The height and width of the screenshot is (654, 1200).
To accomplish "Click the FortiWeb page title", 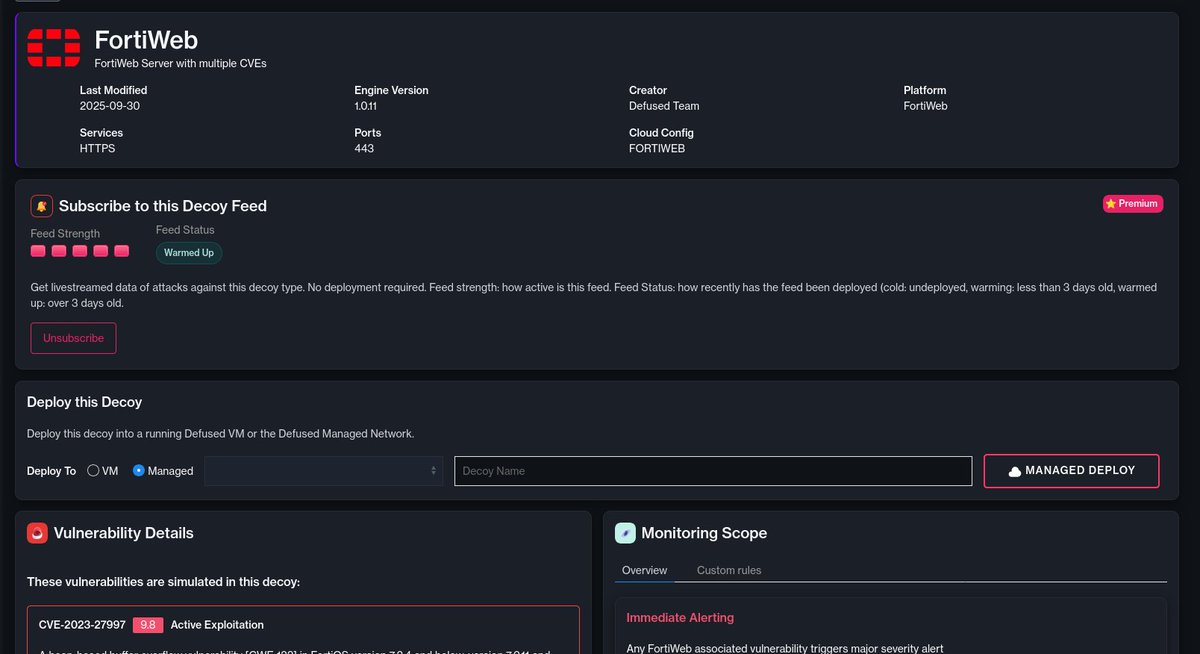I will point(146,40).
